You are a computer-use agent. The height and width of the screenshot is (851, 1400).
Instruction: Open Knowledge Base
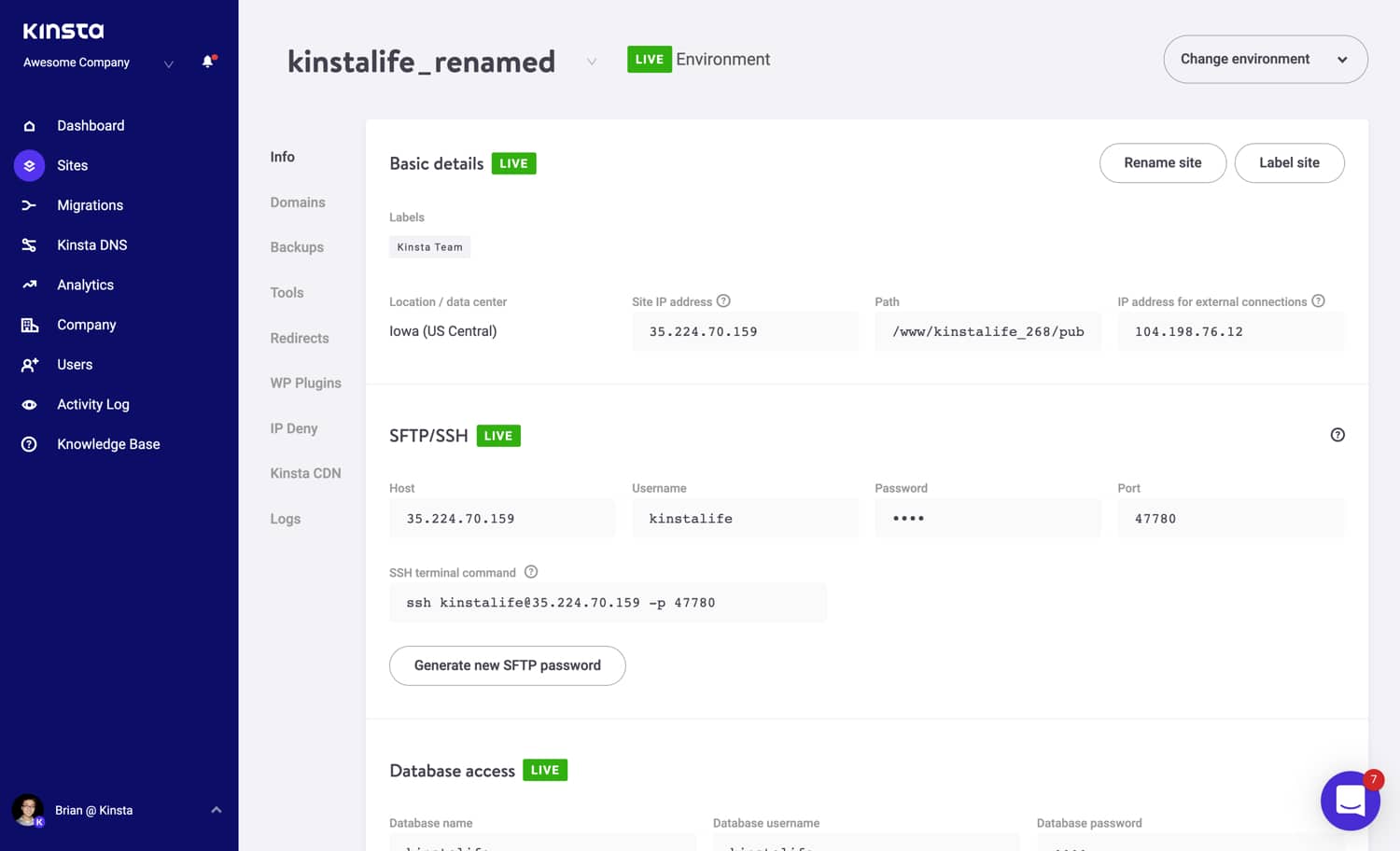(x=108, y=444)
